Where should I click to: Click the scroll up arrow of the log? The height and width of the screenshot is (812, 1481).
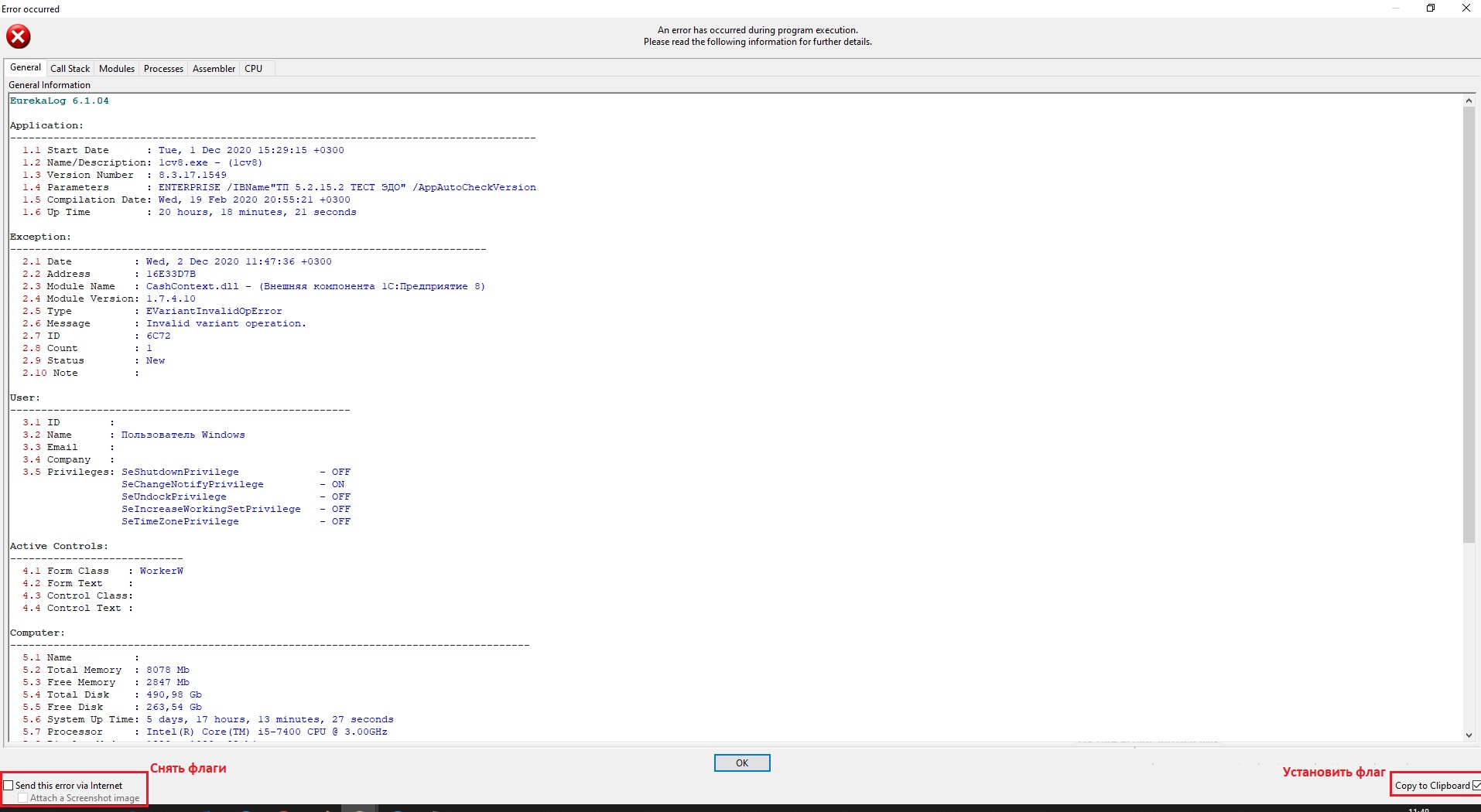[x=1468, y=101]
